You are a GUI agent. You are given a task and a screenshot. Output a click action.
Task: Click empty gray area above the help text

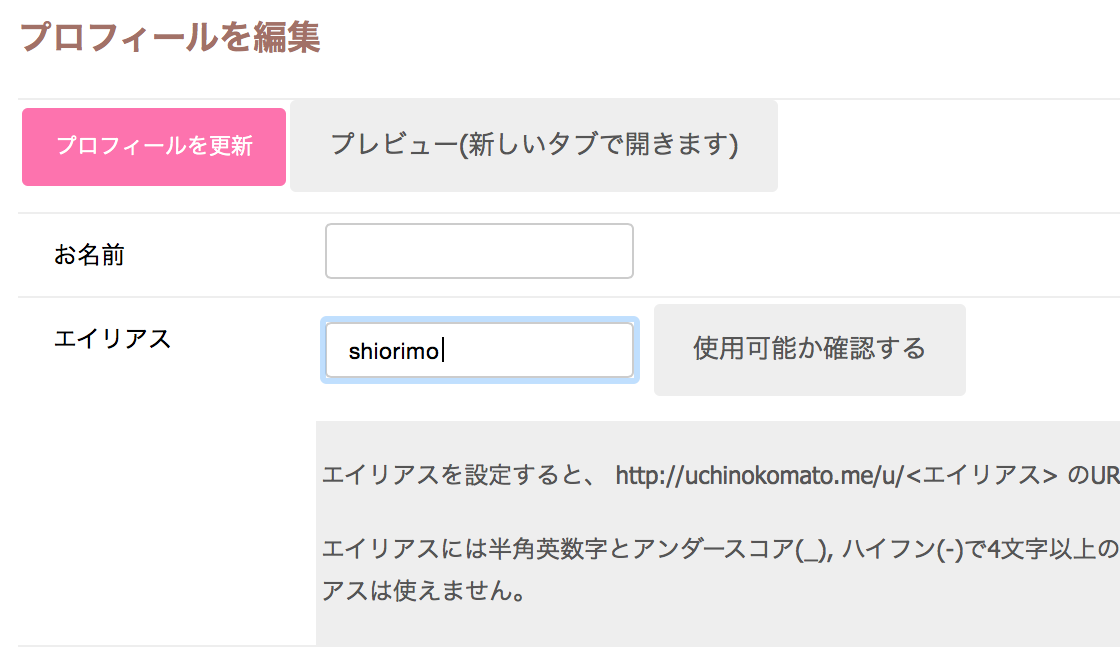click(700, 438)
